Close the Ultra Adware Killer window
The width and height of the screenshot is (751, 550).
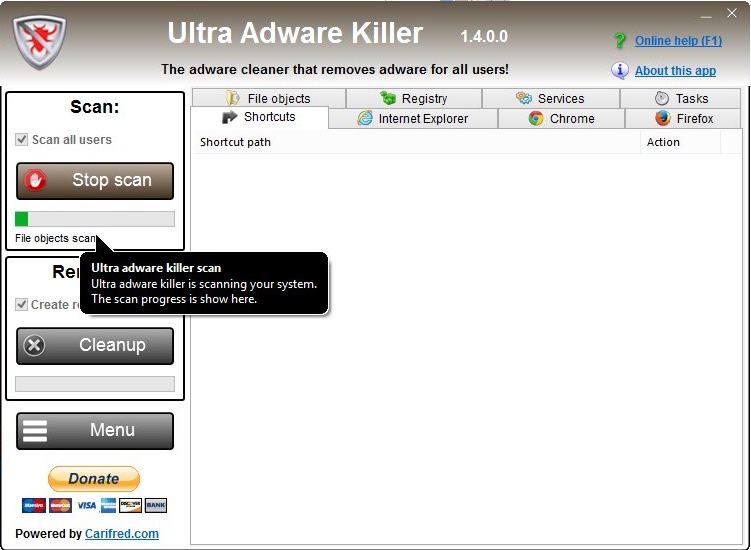pyautogui.click(x=732, y=13)
